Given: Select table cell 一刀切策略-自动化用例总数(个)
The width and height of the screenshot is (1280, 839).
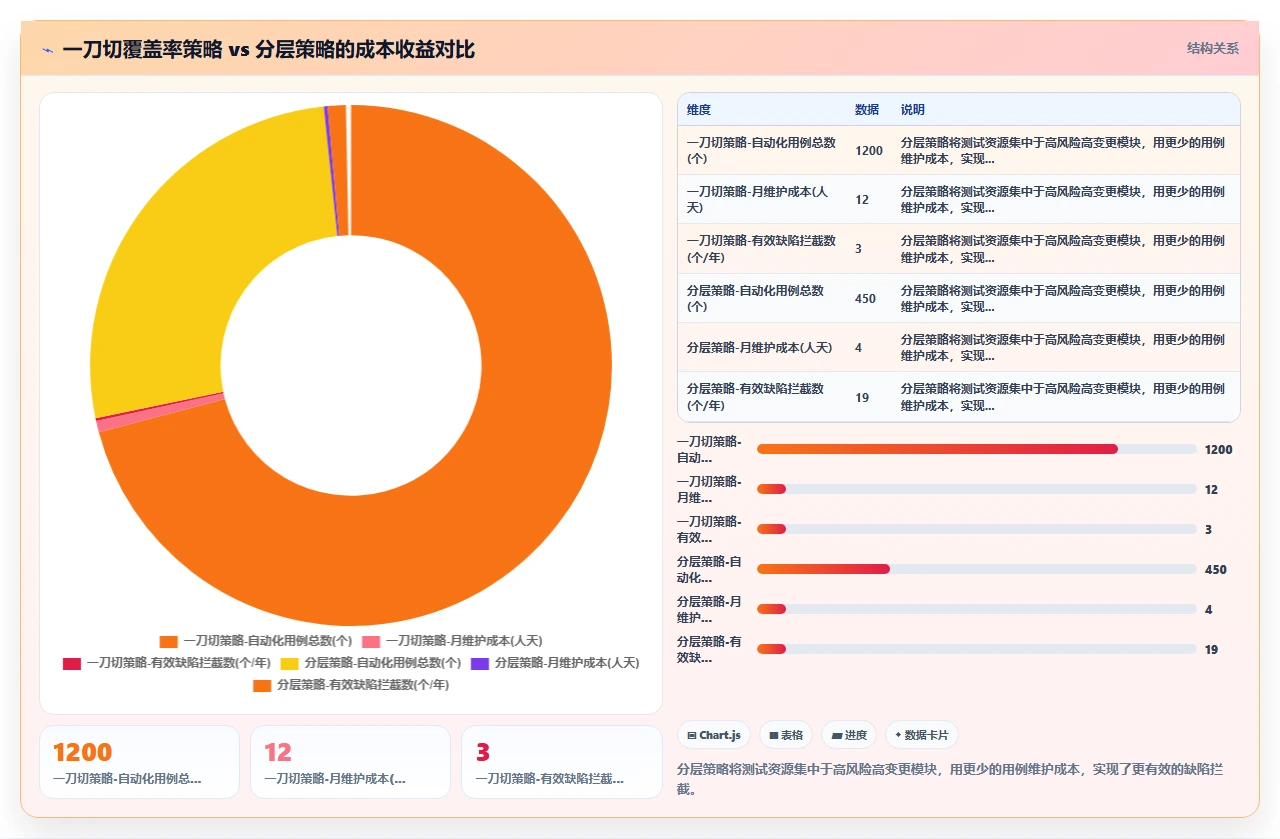Looking at the screenshot, I should coord(762,150).
